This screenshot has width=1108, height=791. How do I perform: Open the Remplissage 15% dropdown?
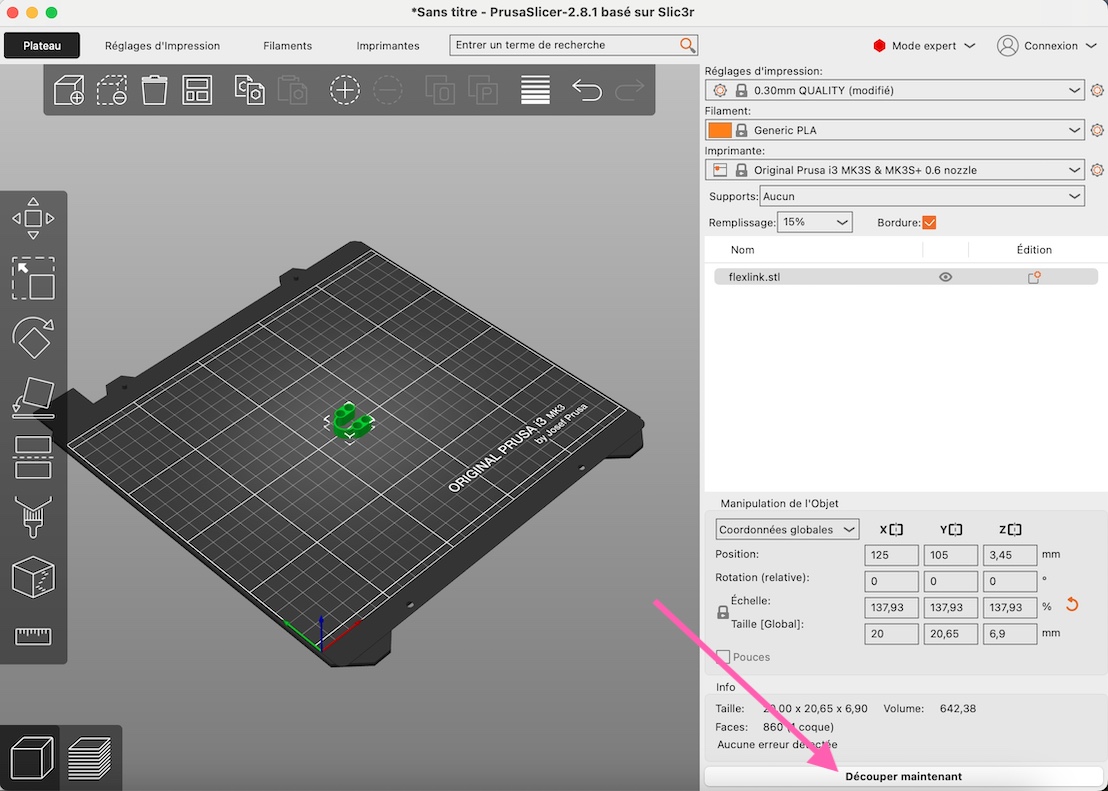pyautogui.click(x=815, y=222)
